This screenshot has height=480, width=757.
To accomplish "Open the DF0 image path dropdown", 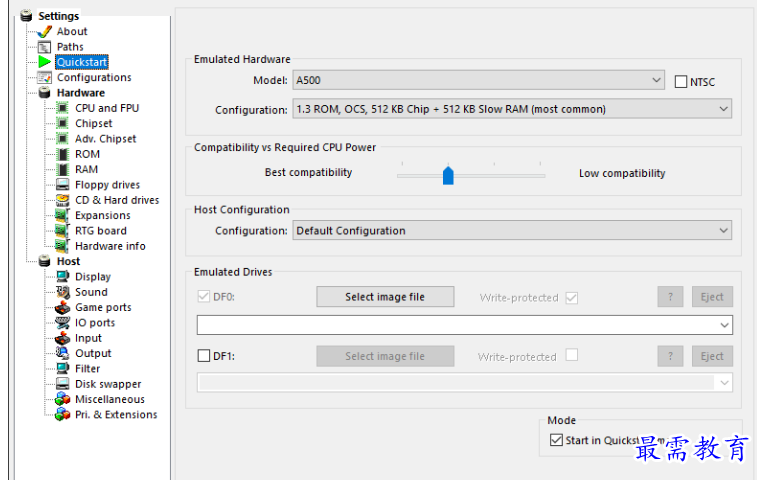I will [464, 325].
